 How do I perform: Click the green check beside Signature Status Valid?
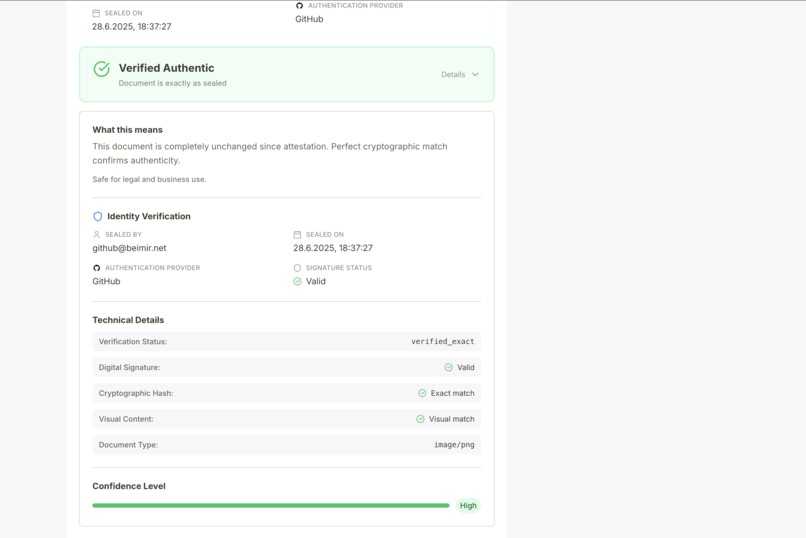(x=297, y=281)
